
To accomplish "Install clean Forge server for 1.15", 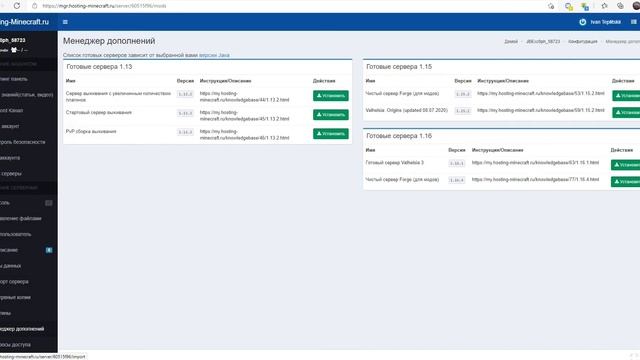I will 626,96.
